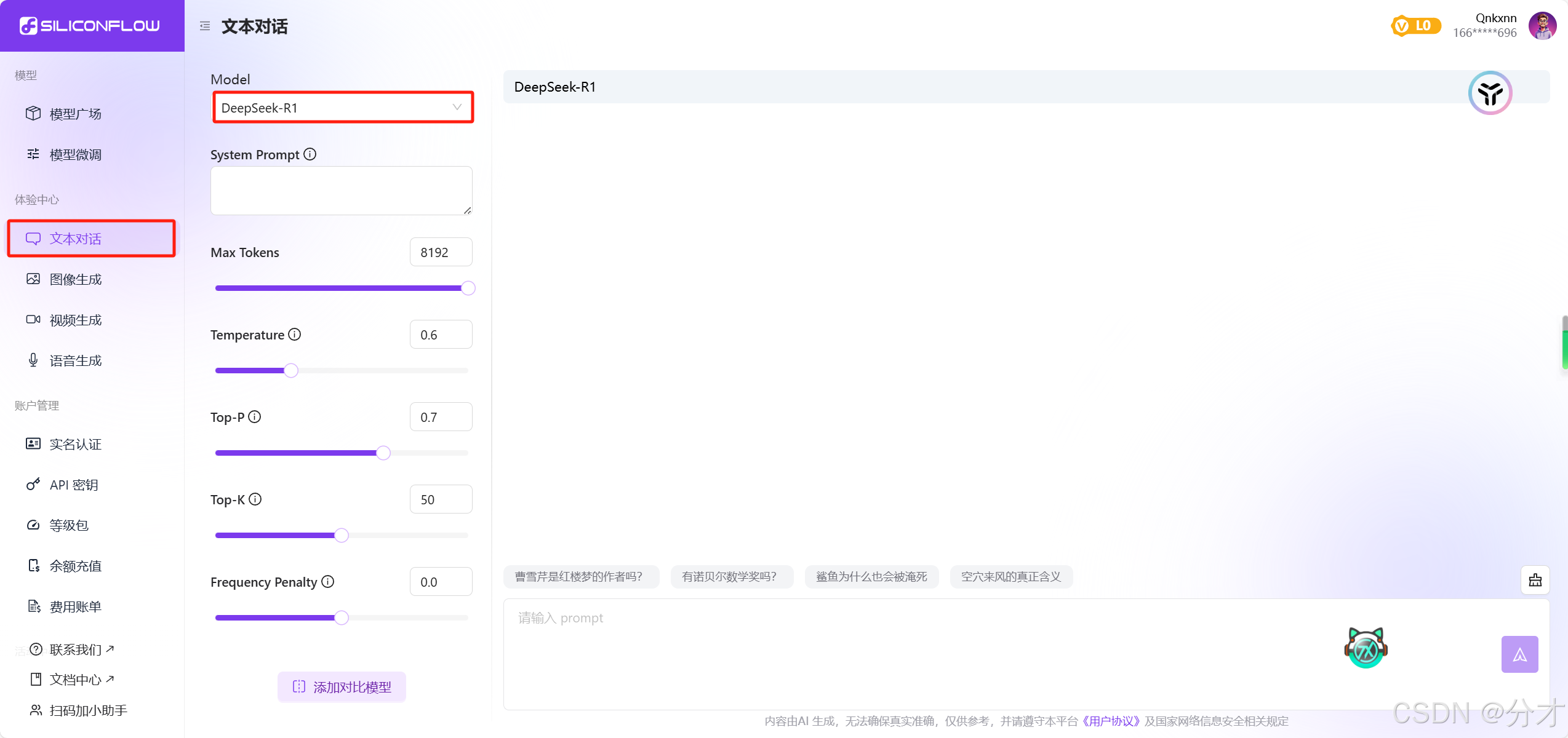Collapse the sidebar menu icon

pos(205,26)
